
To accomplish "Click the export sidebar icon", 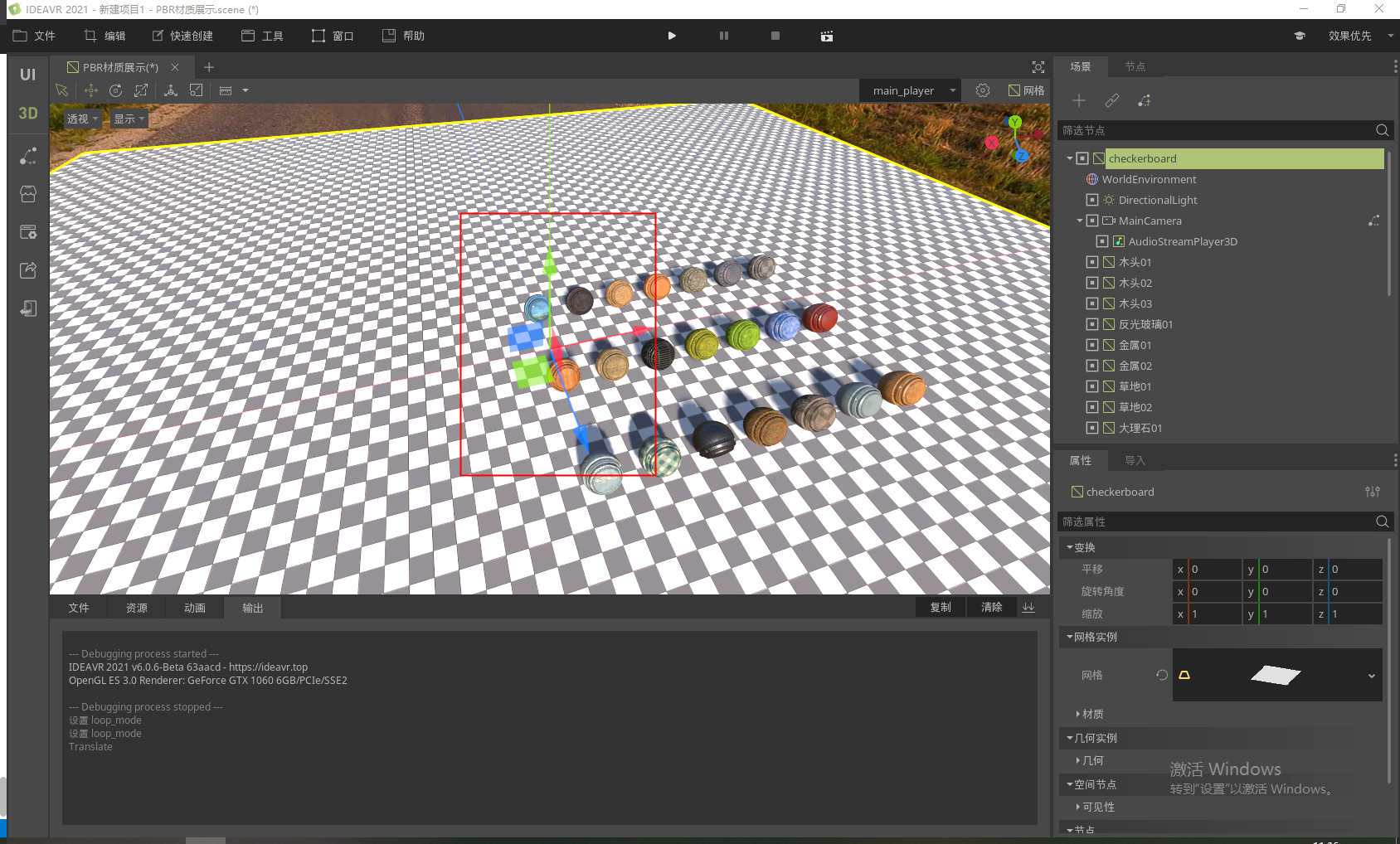I will [x=28, y=270].
